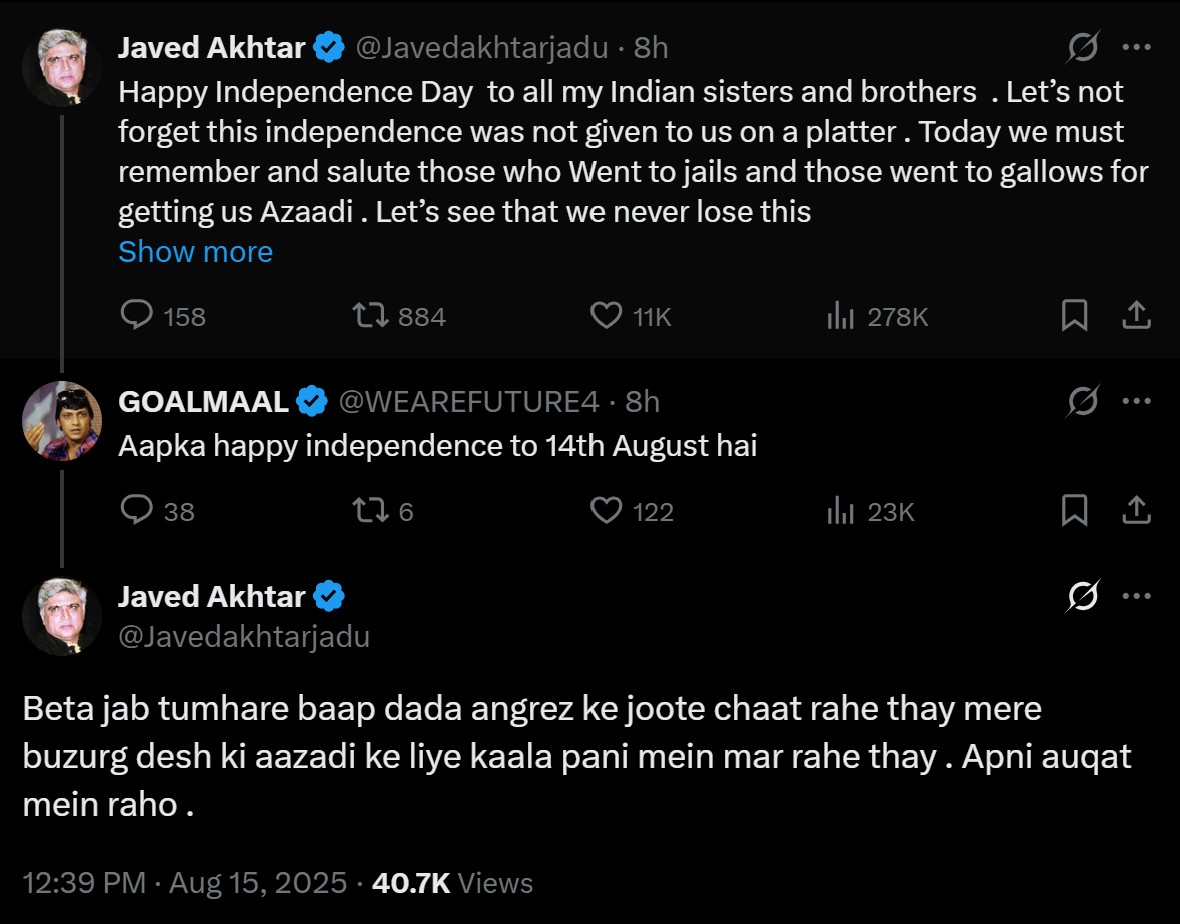
Task: Open more options on bottom Javed Akhtar reply
Action: point(1137,597)
